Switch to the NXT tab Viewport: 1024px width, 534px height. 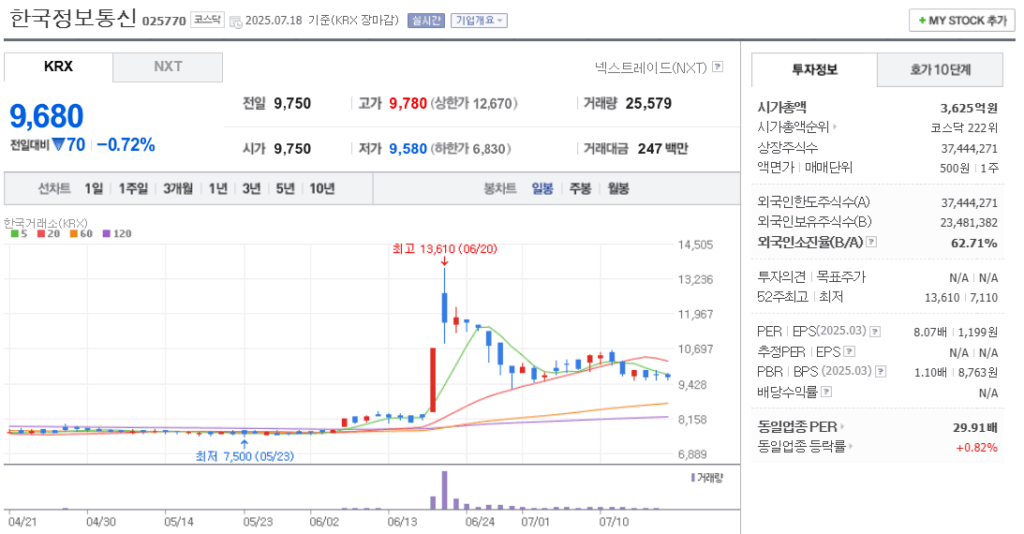[x=168, y=67]
